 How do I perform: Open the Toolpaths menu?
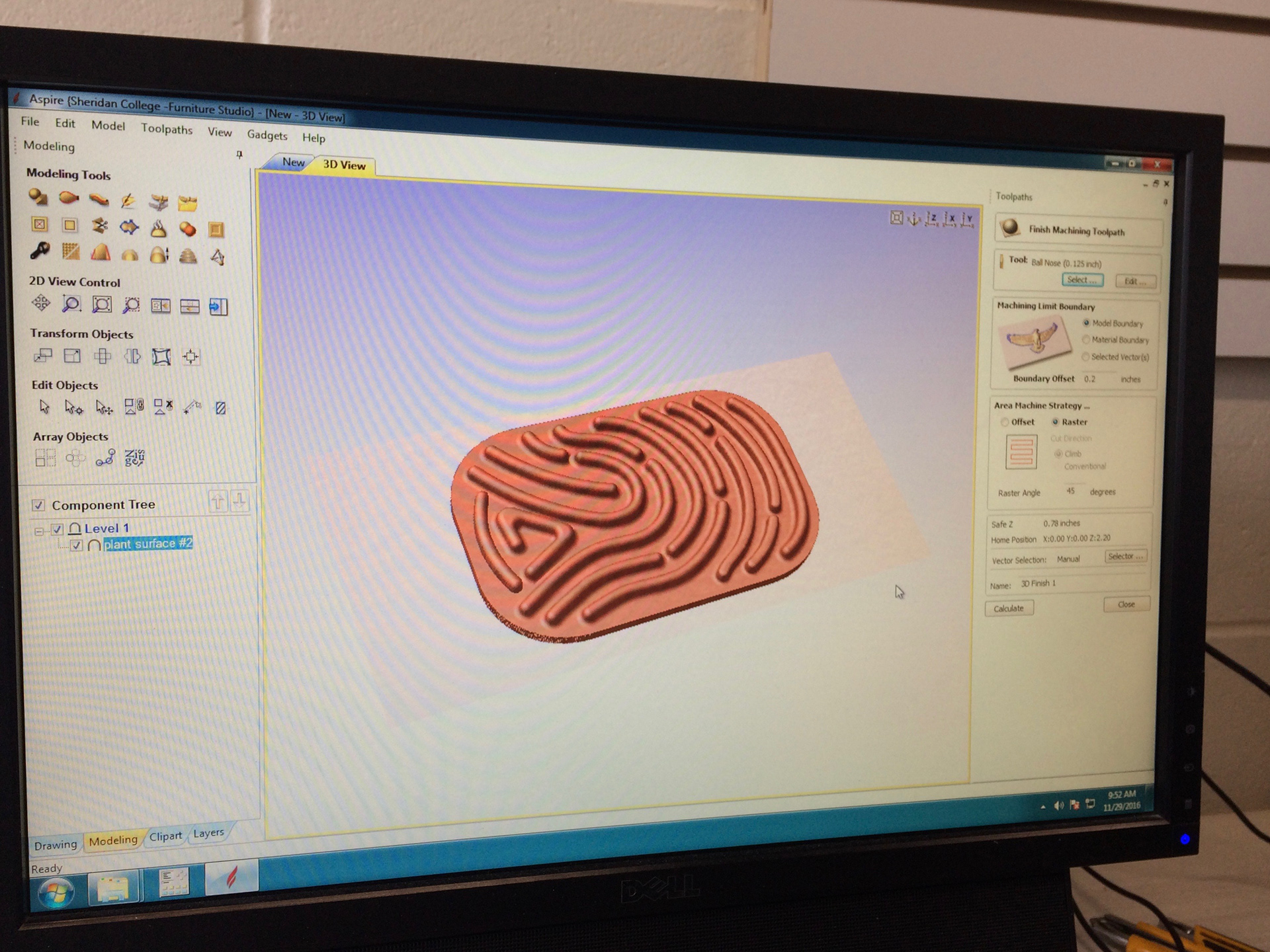pos(166,129)
